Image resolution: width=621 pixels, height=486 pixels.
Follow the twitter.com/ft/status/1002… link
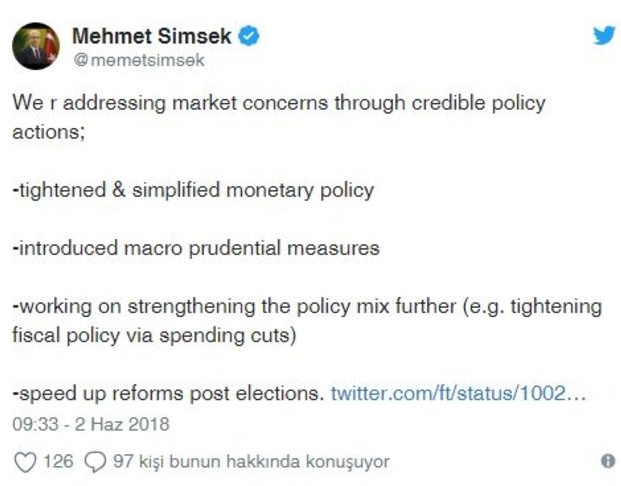(458, 393)
